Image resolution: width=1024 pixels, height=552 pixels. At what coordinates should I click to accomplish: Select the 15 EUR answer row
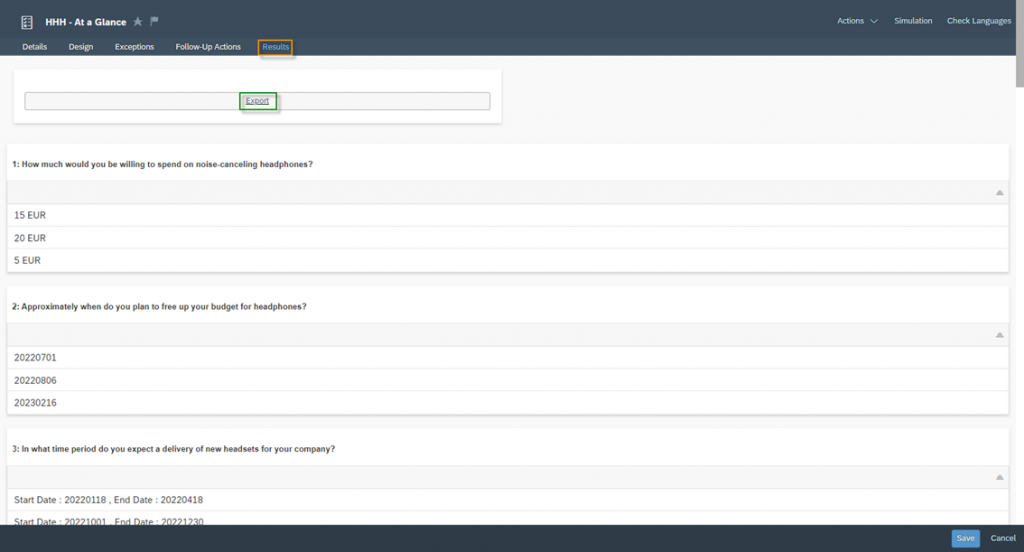click(507, 216)
